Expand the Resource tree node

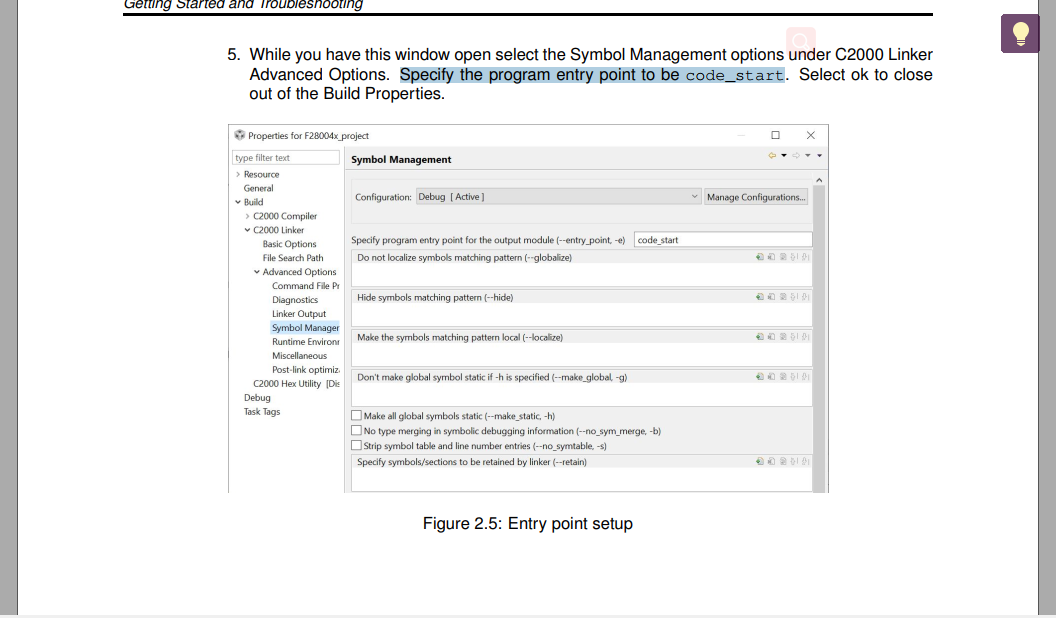[x=238, y=174]
